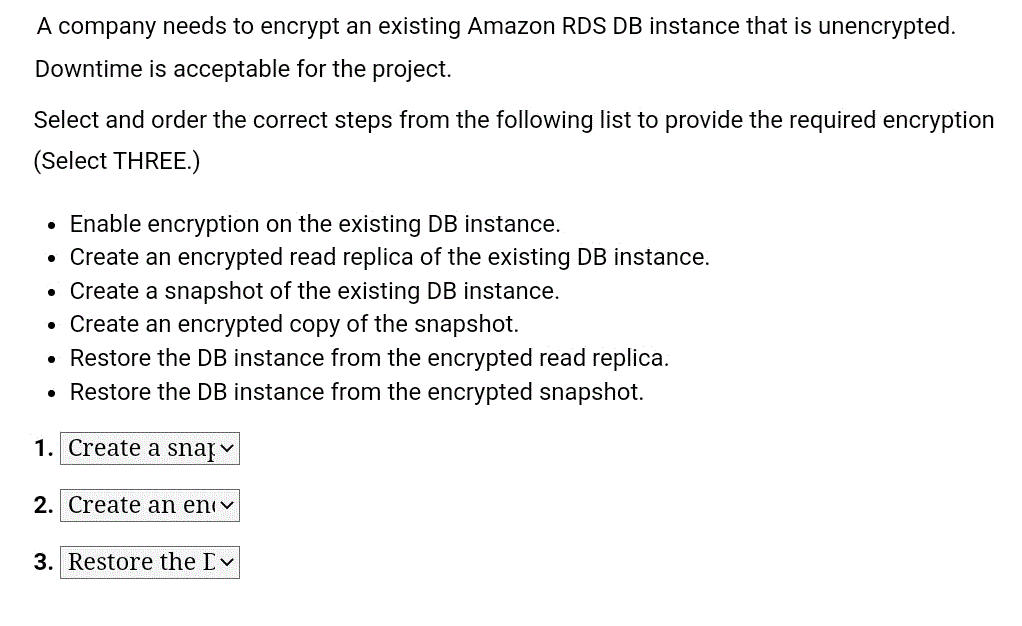Click the number '2.' step label
The width and height of the screenshot is (1022, 626).
(44, 506)
